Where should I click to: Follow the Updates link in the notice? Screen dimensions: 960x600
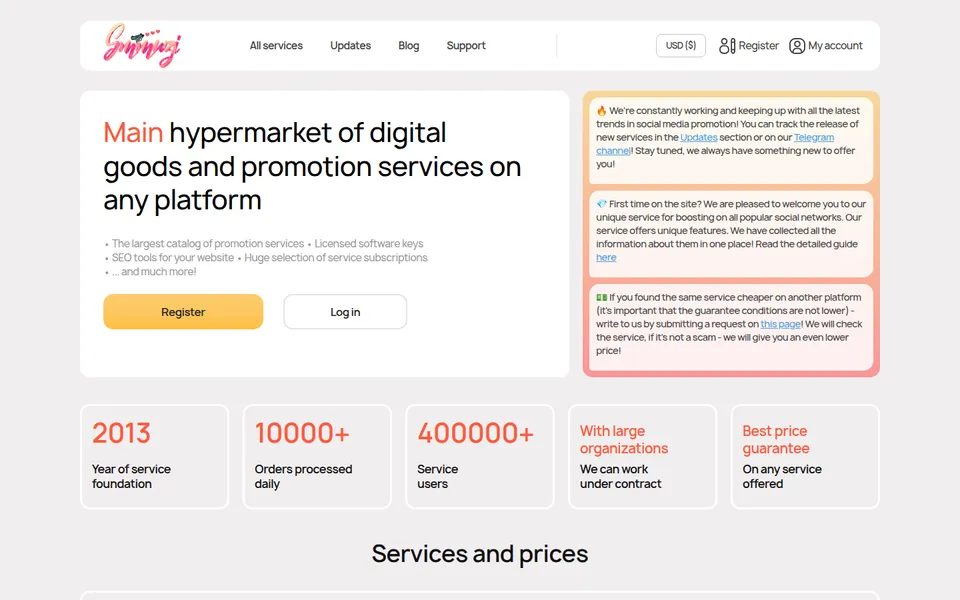(x=699, y=137)
